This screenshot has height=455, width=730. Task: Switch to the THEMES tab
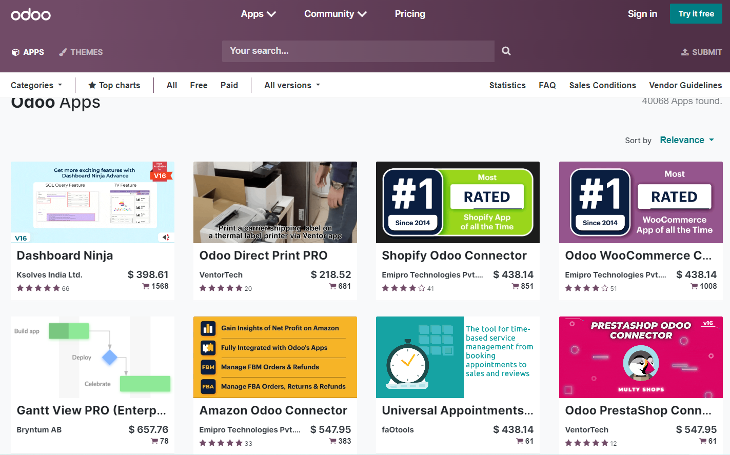coord(81,52)
